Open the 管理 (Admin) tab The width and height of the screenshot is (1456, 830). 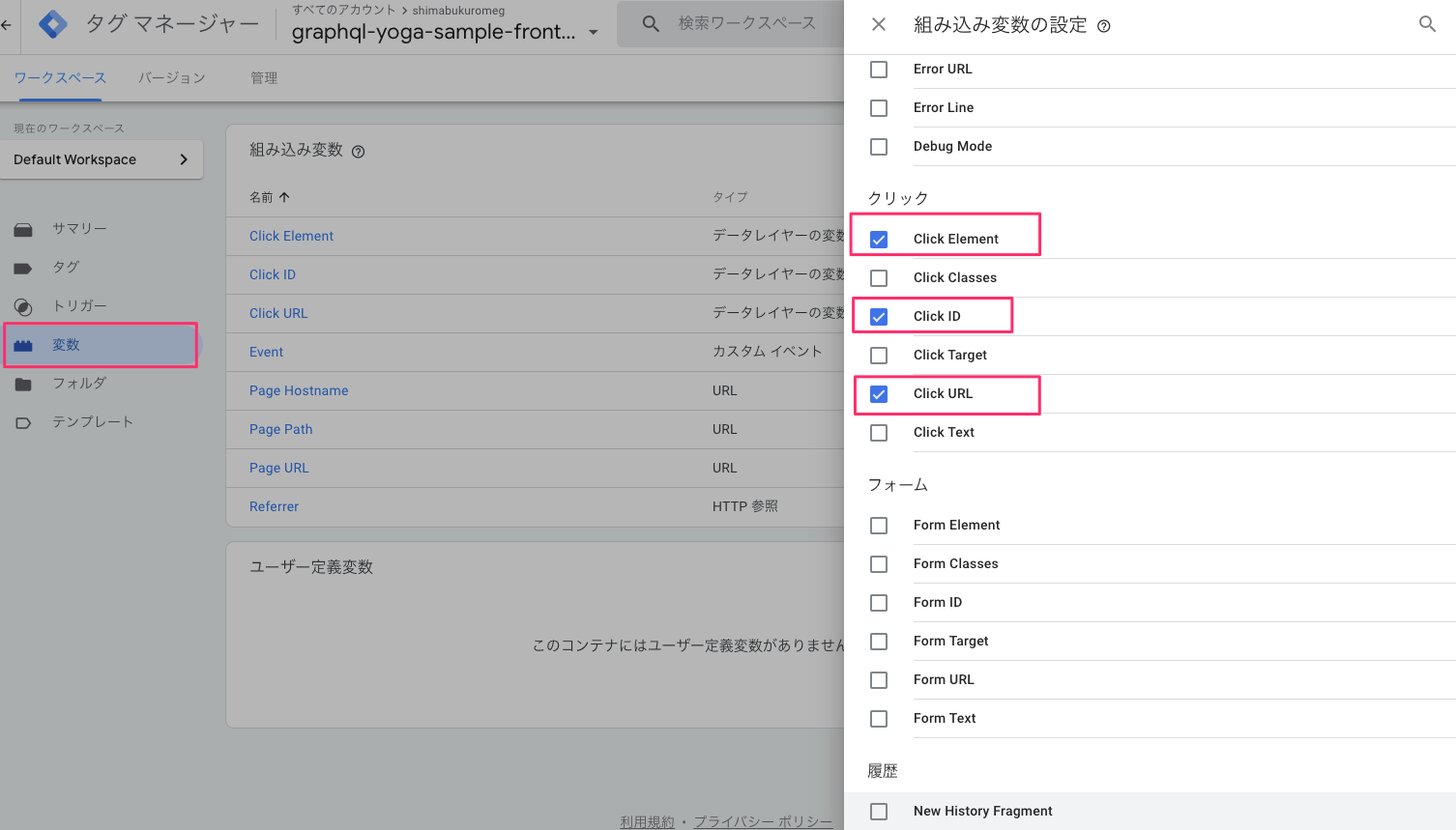point(263,77)
